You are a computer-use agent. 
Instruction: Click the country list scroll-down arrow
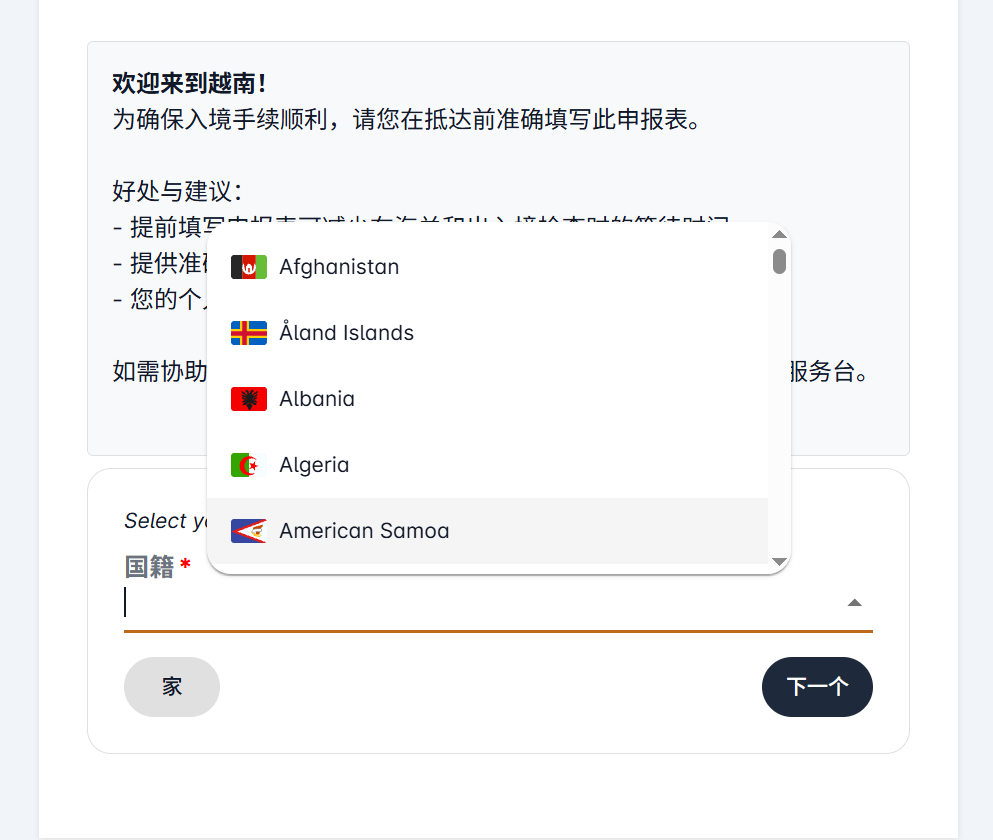[x=780, y=562]
